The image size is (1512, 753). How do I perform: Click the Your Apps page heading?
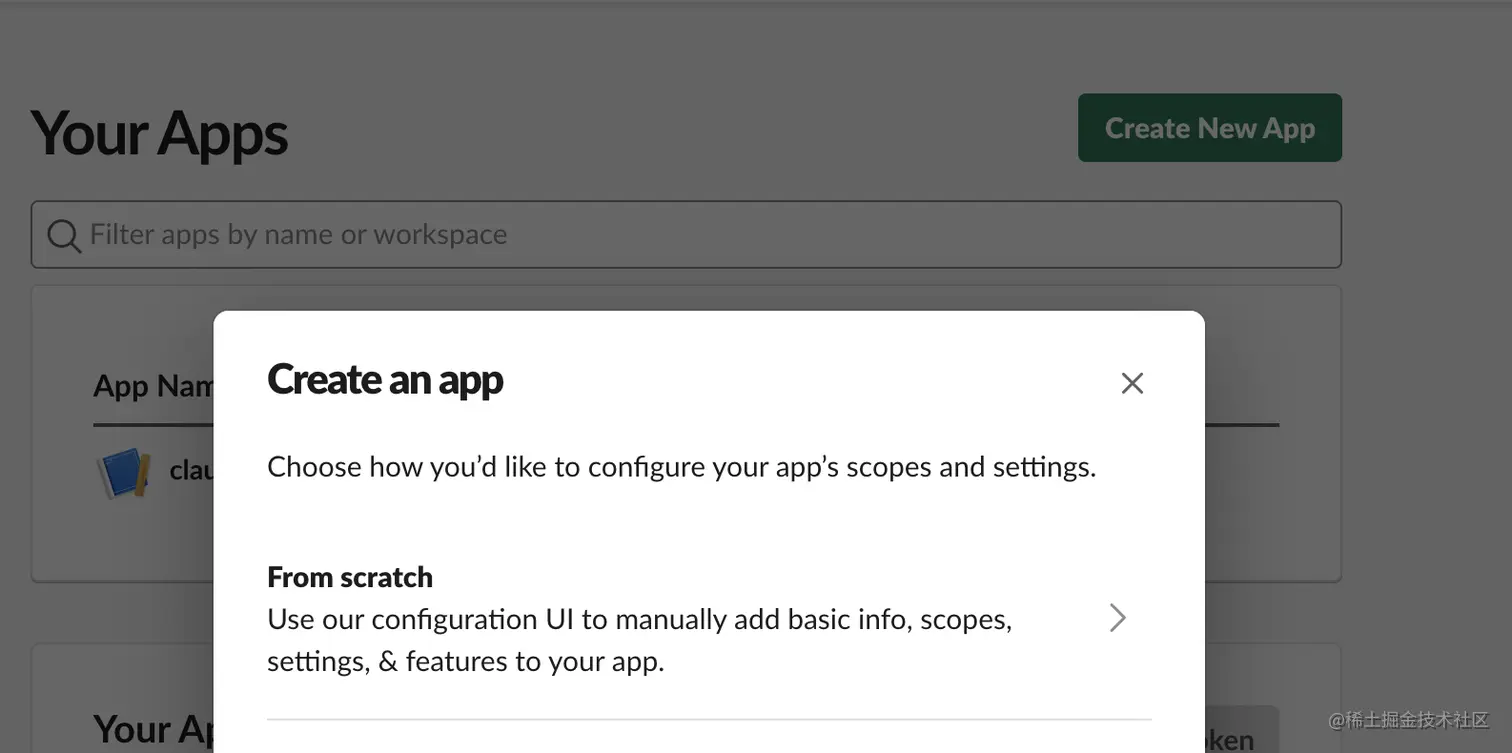tap(160, 133)
